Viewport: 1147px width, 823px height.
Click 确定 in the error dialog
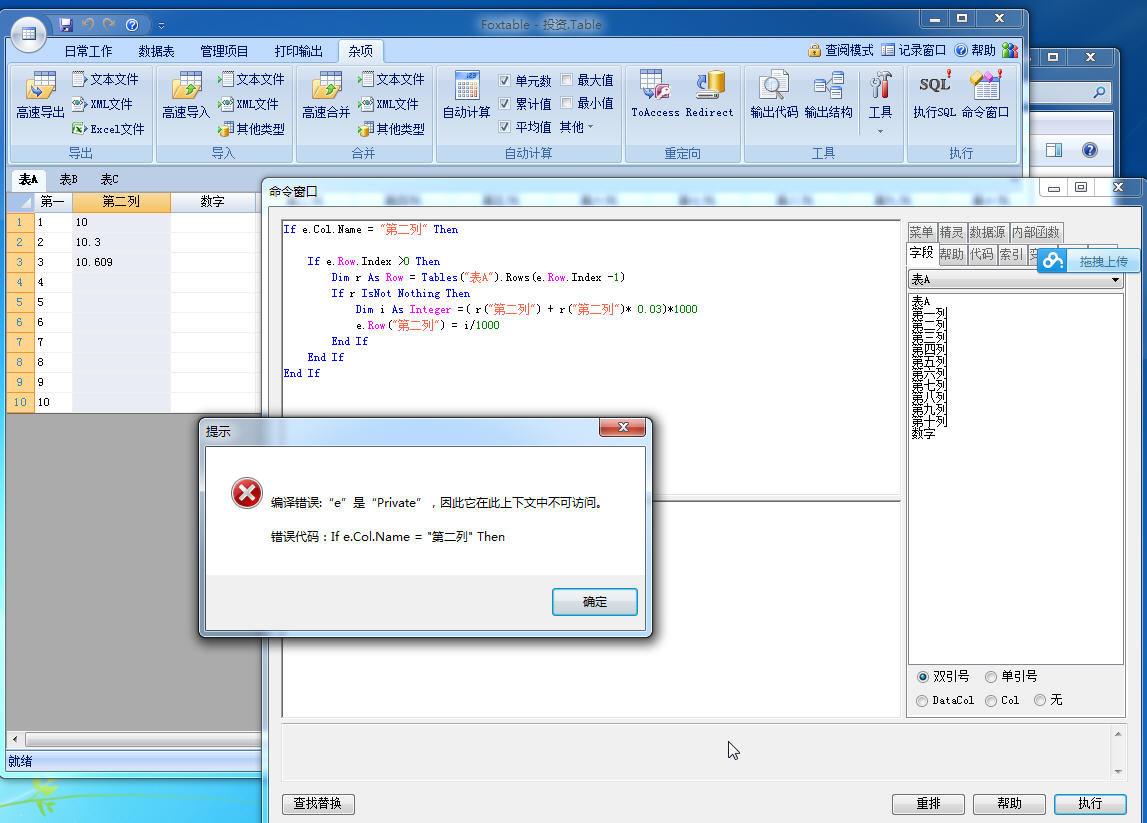click(x=595, y=601)
